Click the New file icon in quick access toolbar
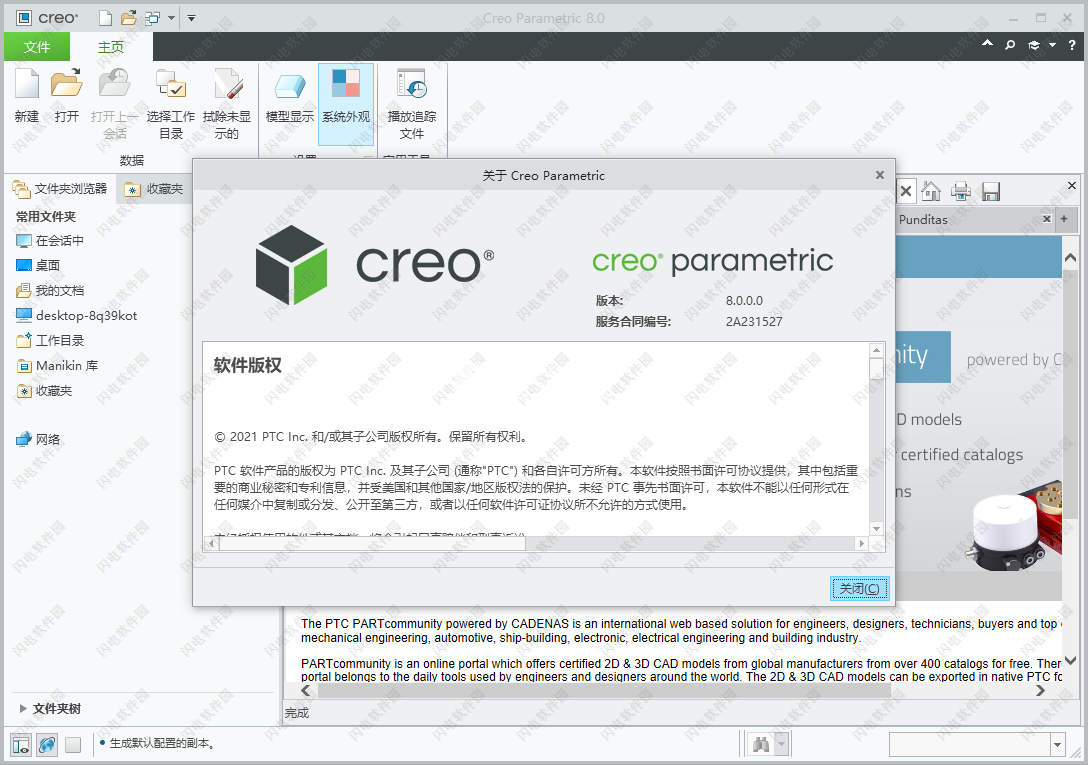 tap(105, 18)
